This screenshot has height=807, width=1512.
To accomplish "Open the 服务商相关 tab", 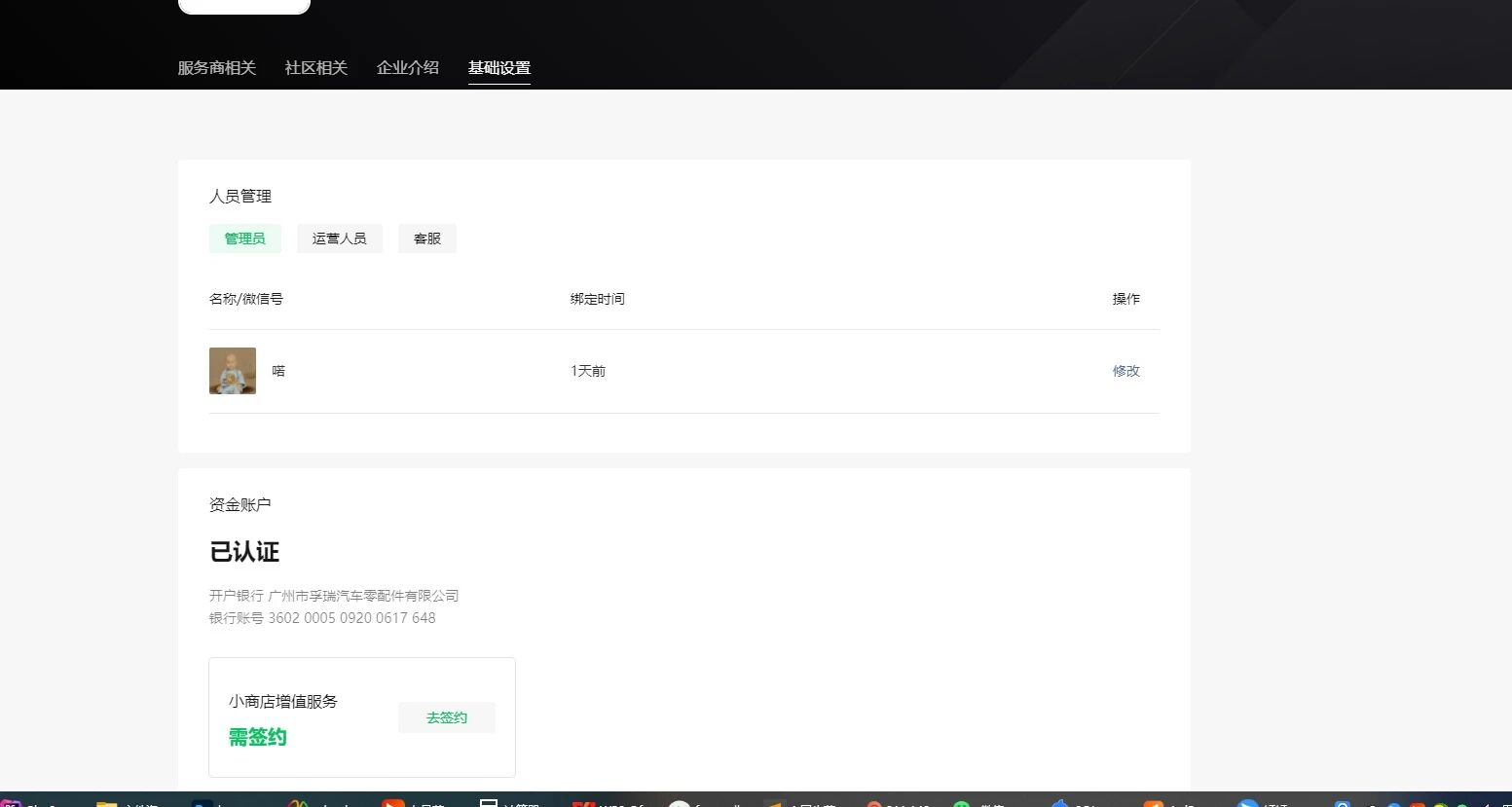I will (216, 68).
